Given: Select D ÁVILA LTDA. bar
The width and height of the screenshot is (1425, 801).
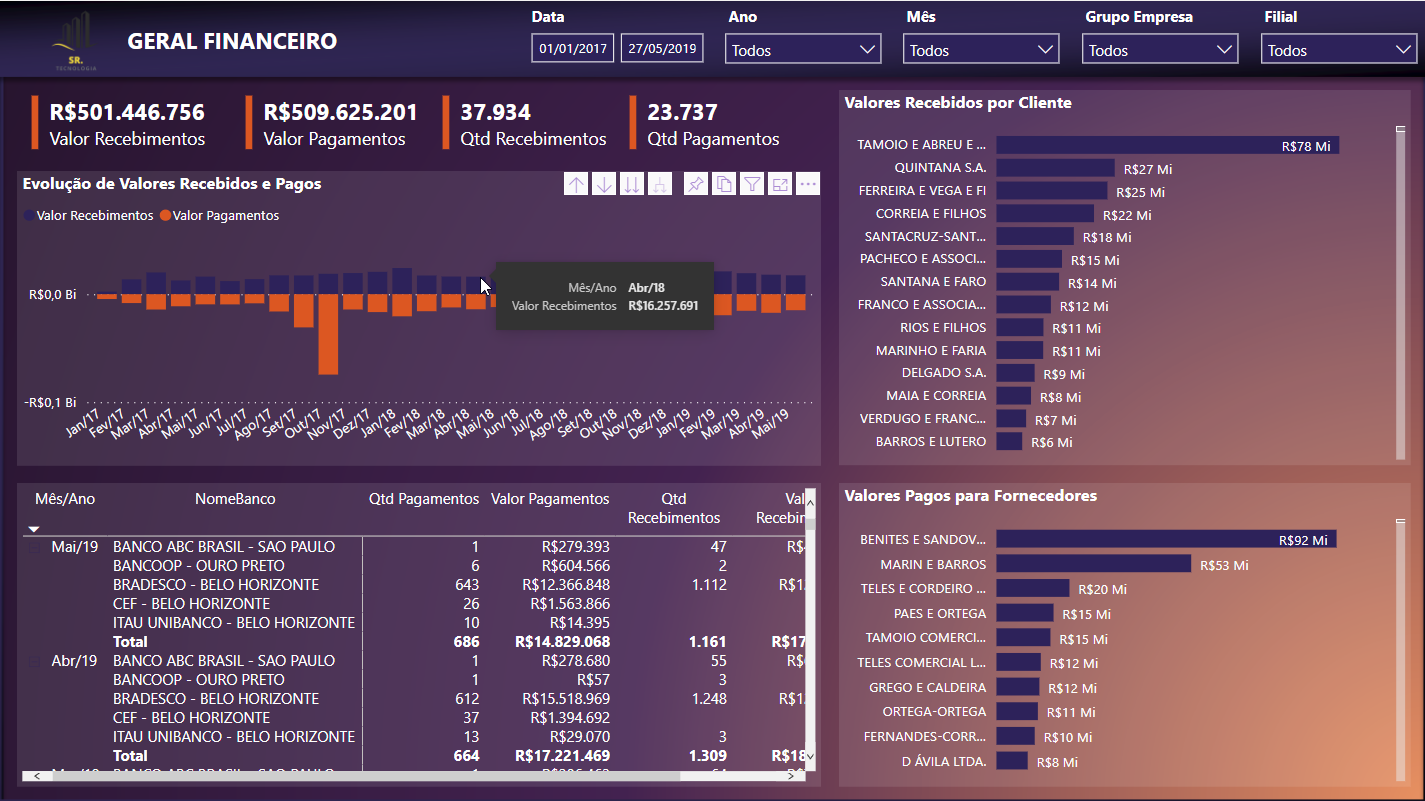Looking at the screenshot, I should click(1012, 761).
